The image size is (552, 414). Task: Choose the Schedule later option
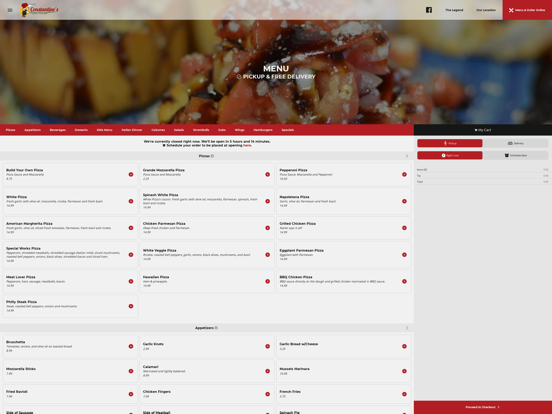point(515,155)
